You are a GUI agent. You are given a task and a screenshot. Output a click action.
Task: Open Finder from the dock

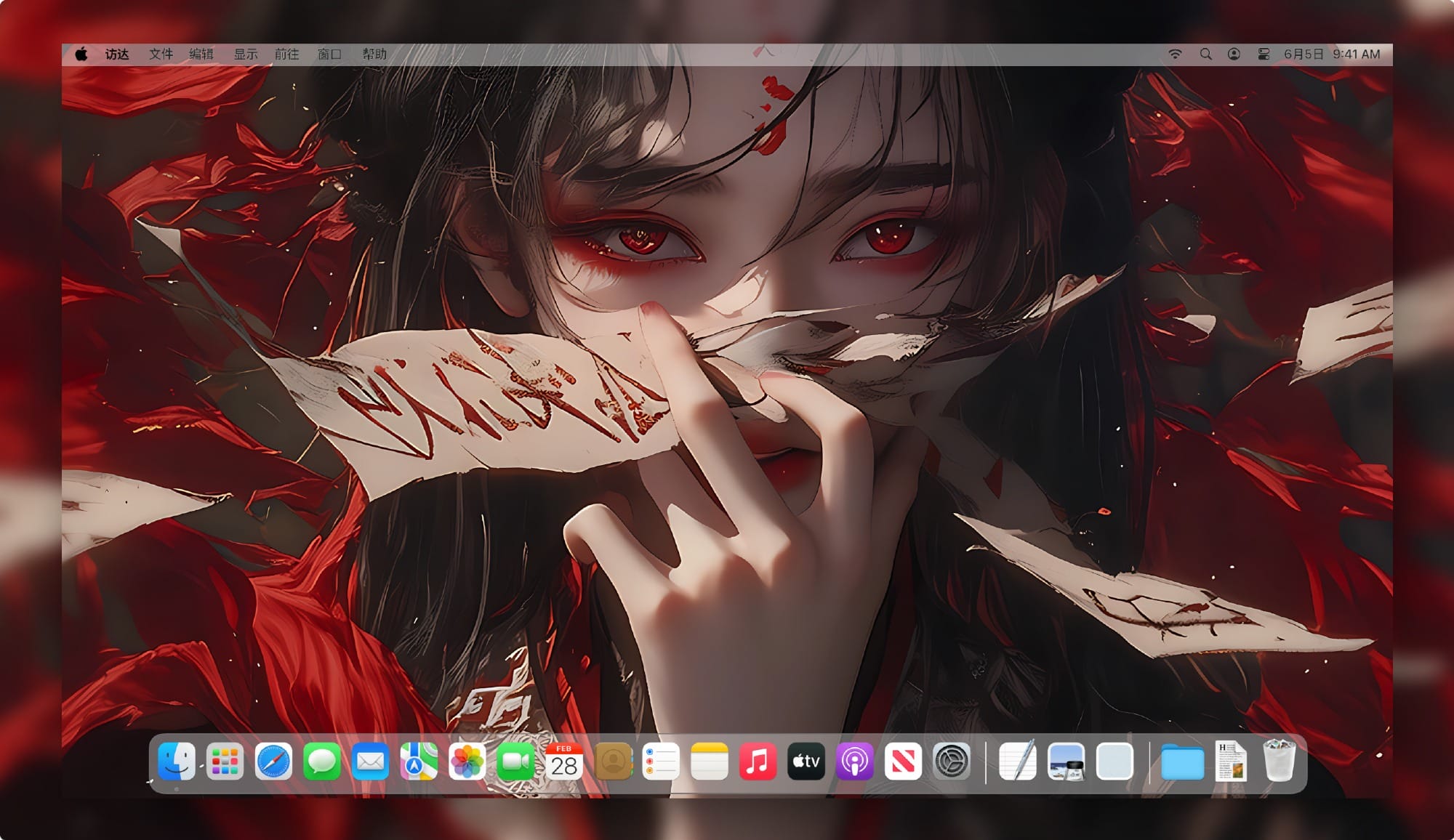177,762
